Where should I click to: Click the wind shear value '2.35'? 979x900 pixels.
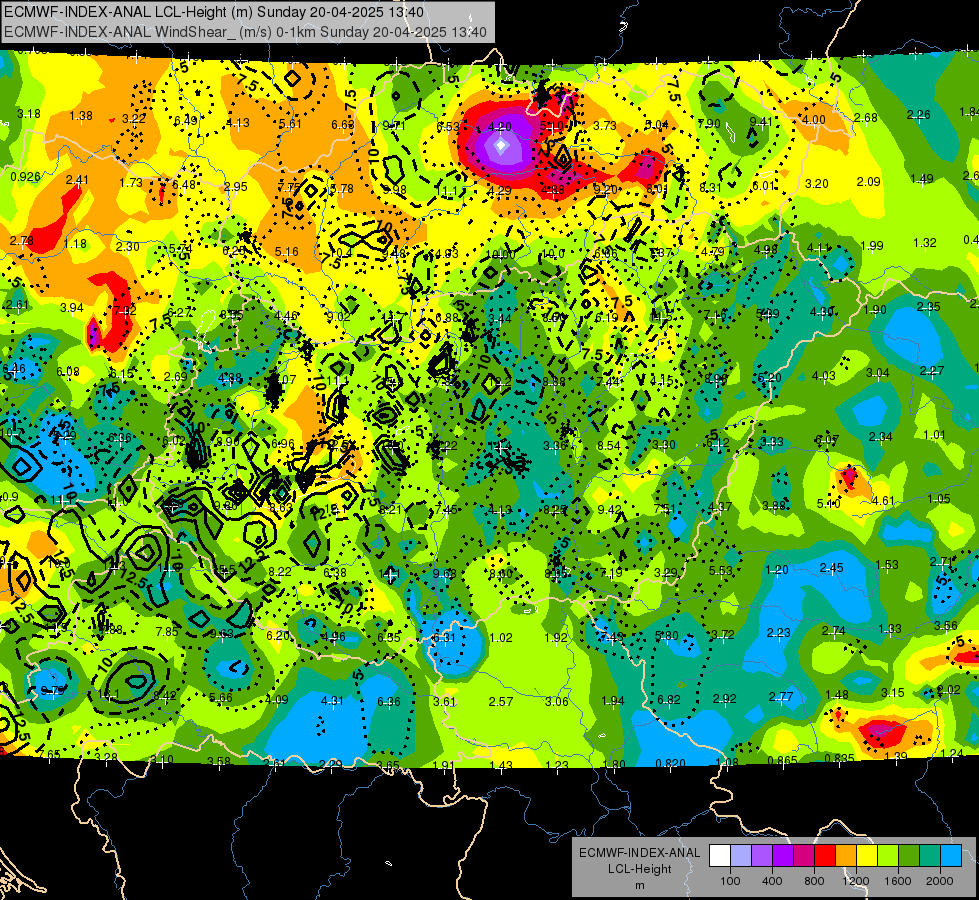(929, 307)
